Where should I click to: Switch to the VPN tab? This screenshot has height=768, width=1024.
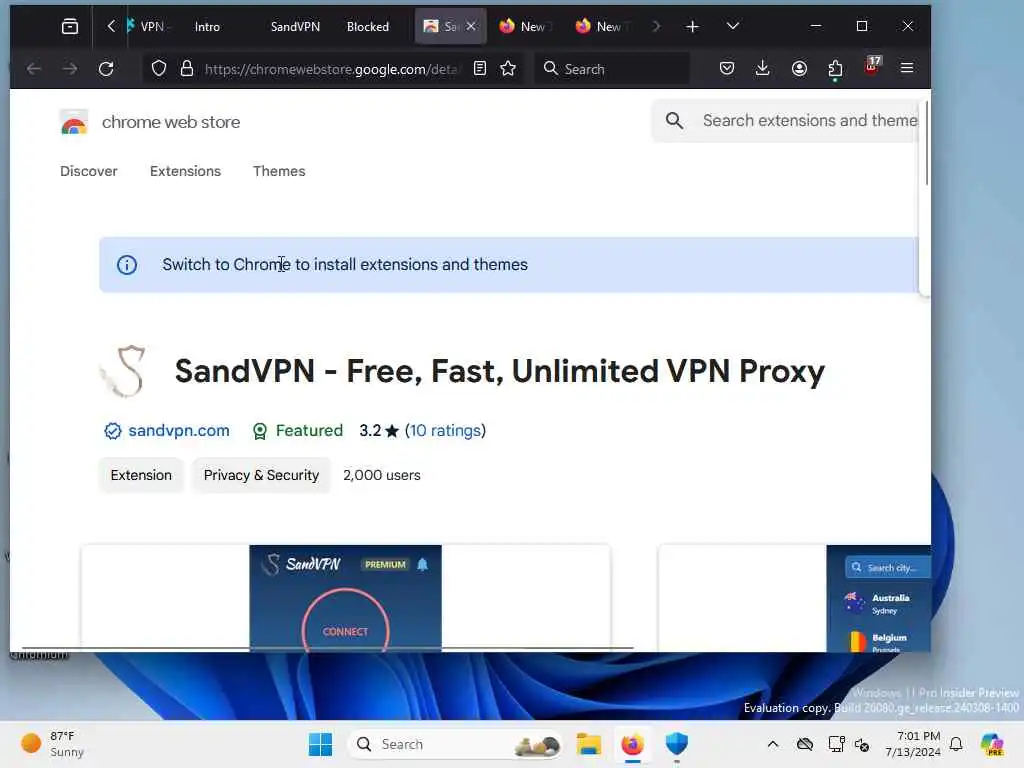(148, 27)
